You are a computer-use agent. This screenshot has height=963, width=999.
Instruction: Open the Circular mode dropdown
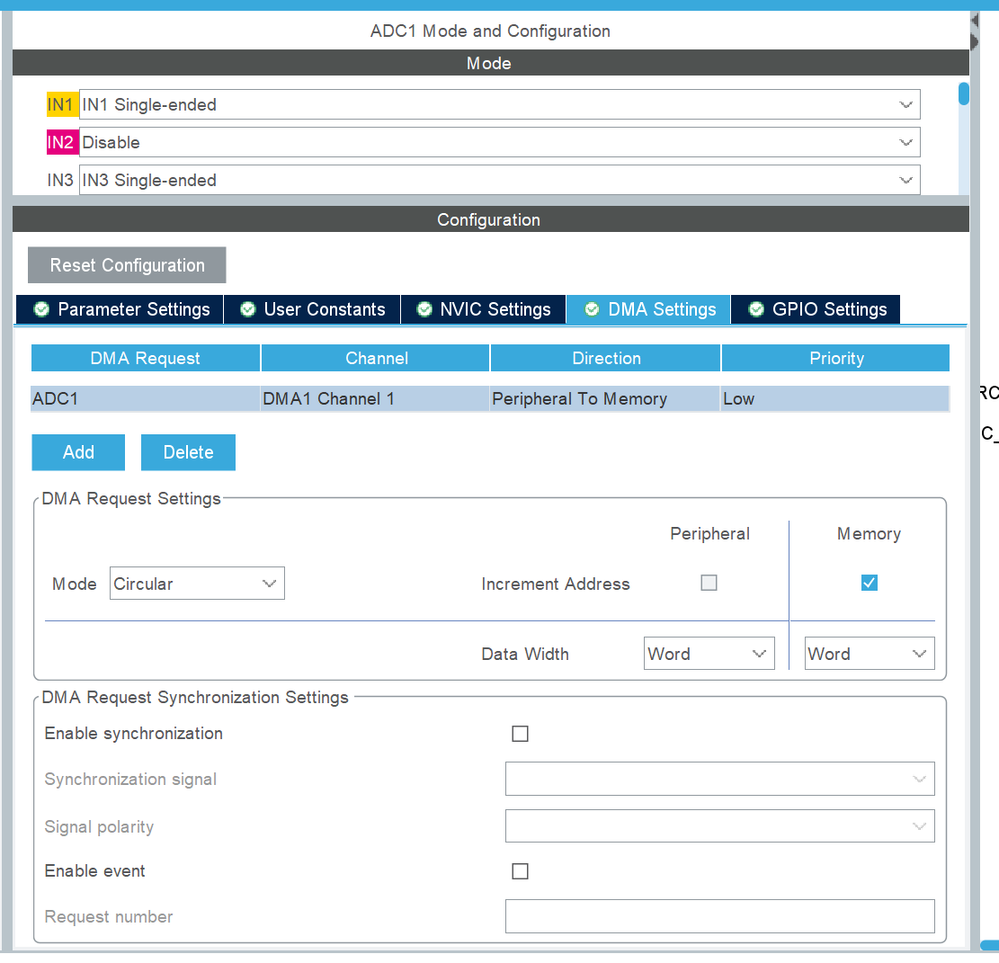(x=197, y=584)
